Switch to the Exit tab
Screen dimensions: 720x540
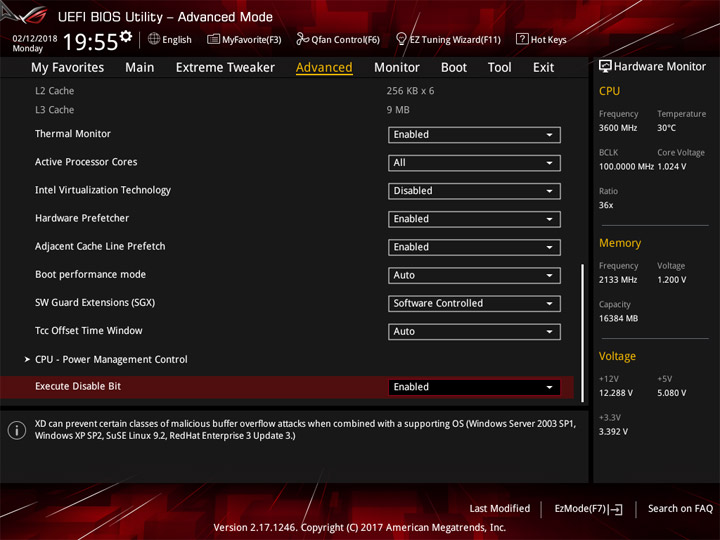click(x=543, y=68)
